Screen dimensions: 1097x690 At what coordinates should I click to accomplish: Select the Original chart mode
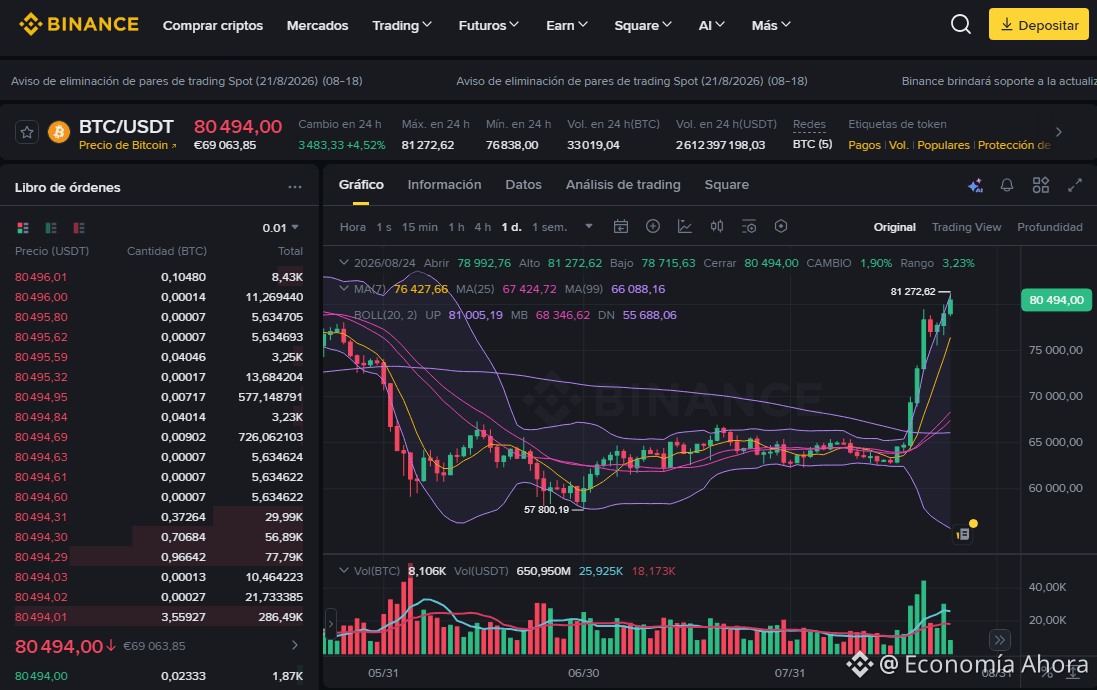[x=894, y=227]
